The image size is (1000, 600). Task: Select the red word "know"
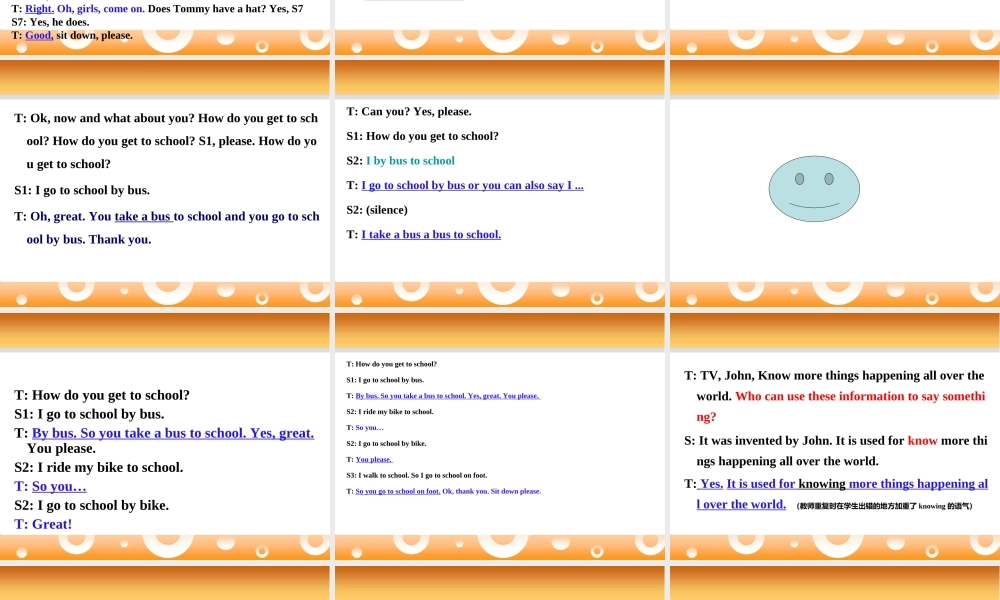tap(922, 441)
